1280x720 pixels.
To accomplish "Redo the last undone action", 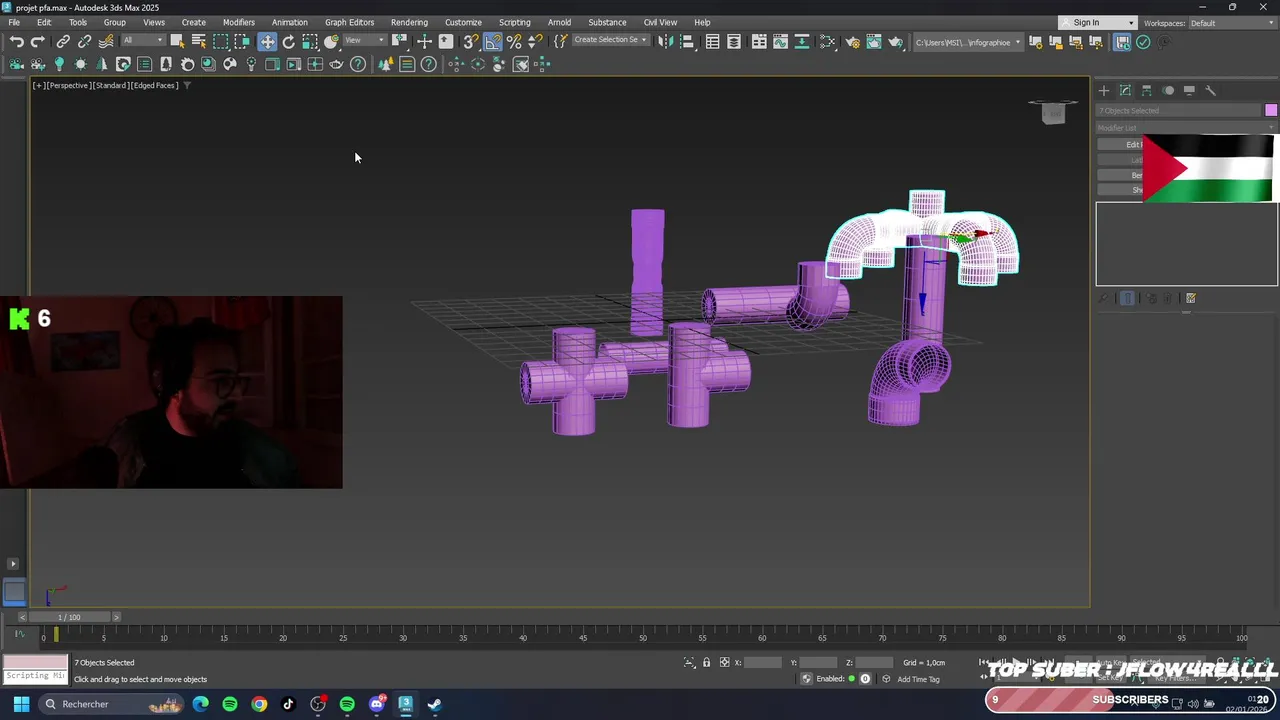I will click(x=37, y=42).
